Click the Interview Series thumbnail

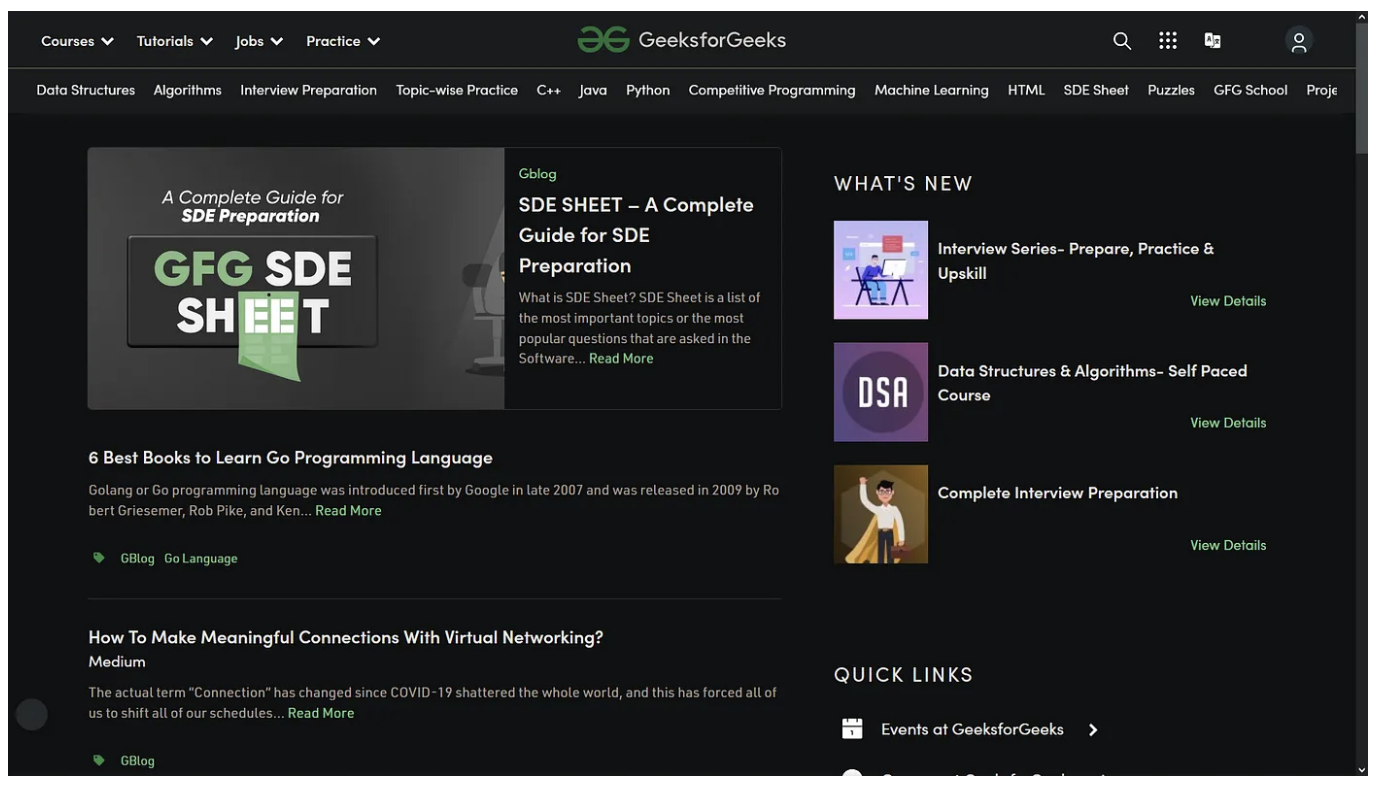pos(881,270)
